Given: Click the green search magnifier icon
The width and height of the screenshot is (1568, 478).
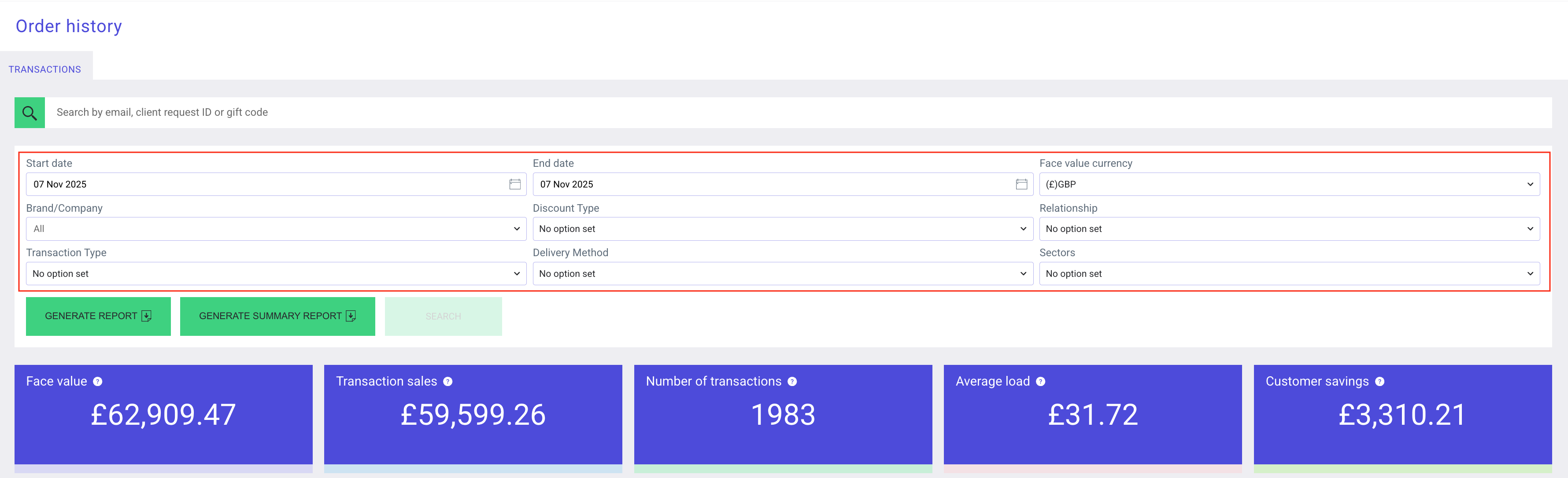Looking at the screenshot, I should pyautogui.click(x=29, y=113).
